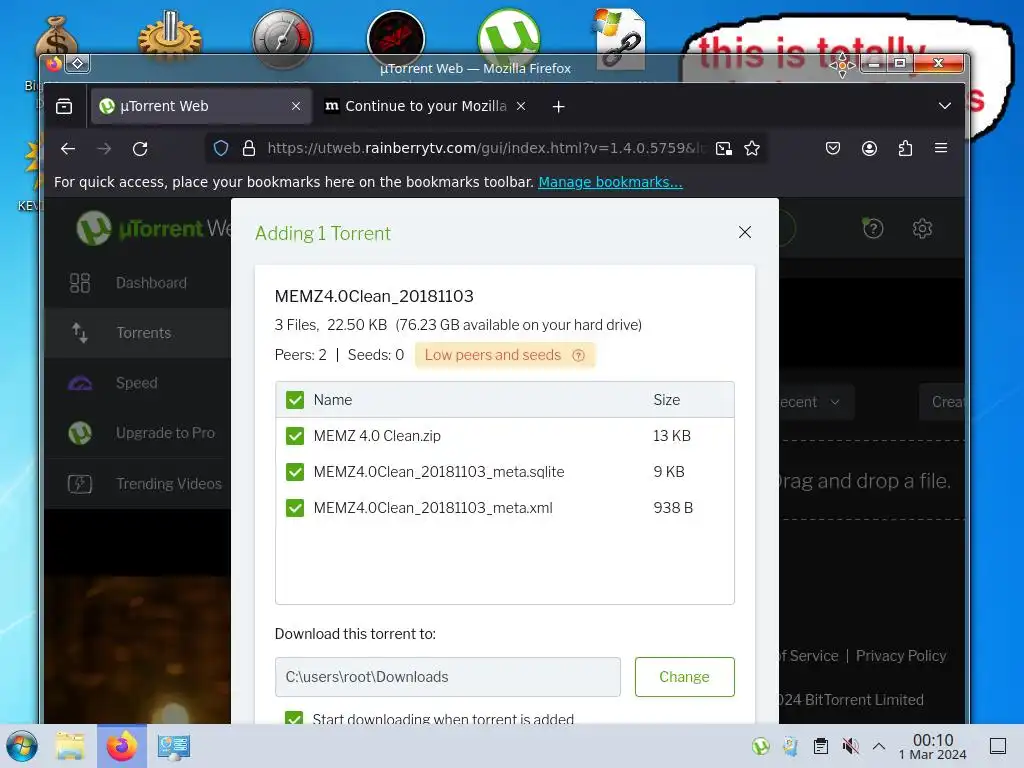Click the Size column header
1024x768 pixels.
tap(666, 400)
